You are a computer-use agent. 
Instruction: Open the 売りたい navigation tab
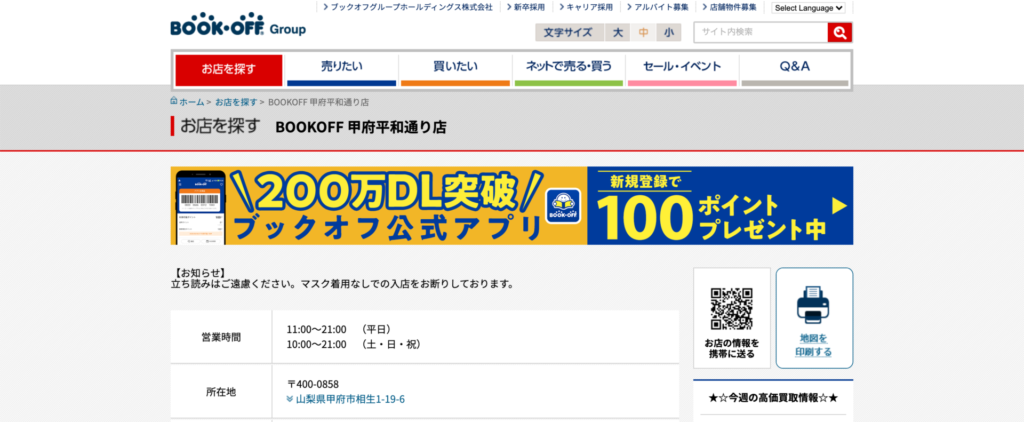pos(342,69)
